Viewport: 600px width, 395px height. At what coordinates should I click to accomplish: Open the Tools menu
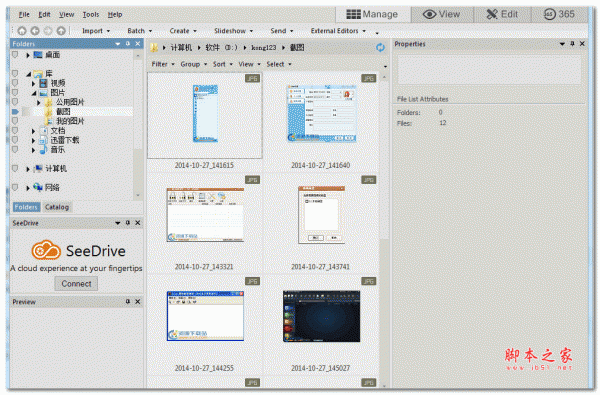pos(91,15)
